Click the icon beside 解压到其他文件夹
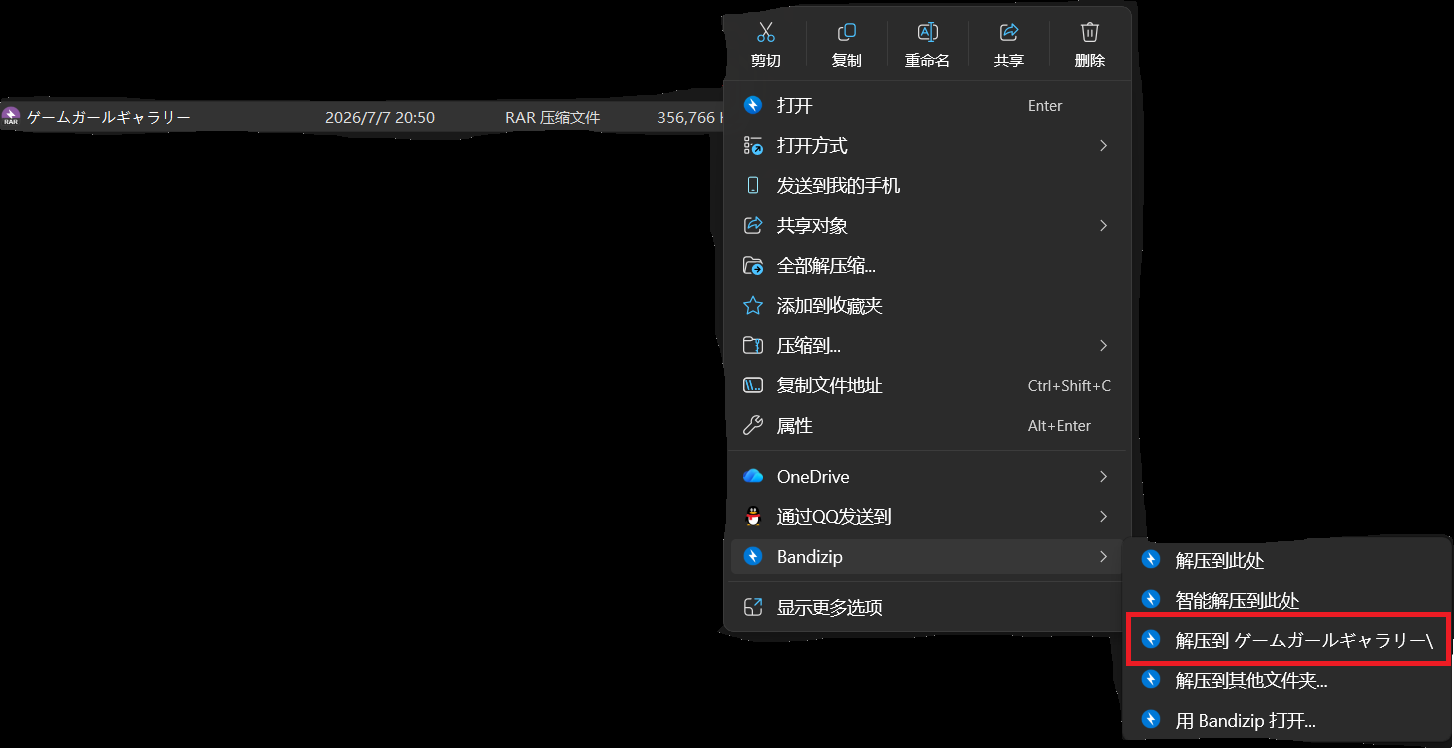 1151,680
